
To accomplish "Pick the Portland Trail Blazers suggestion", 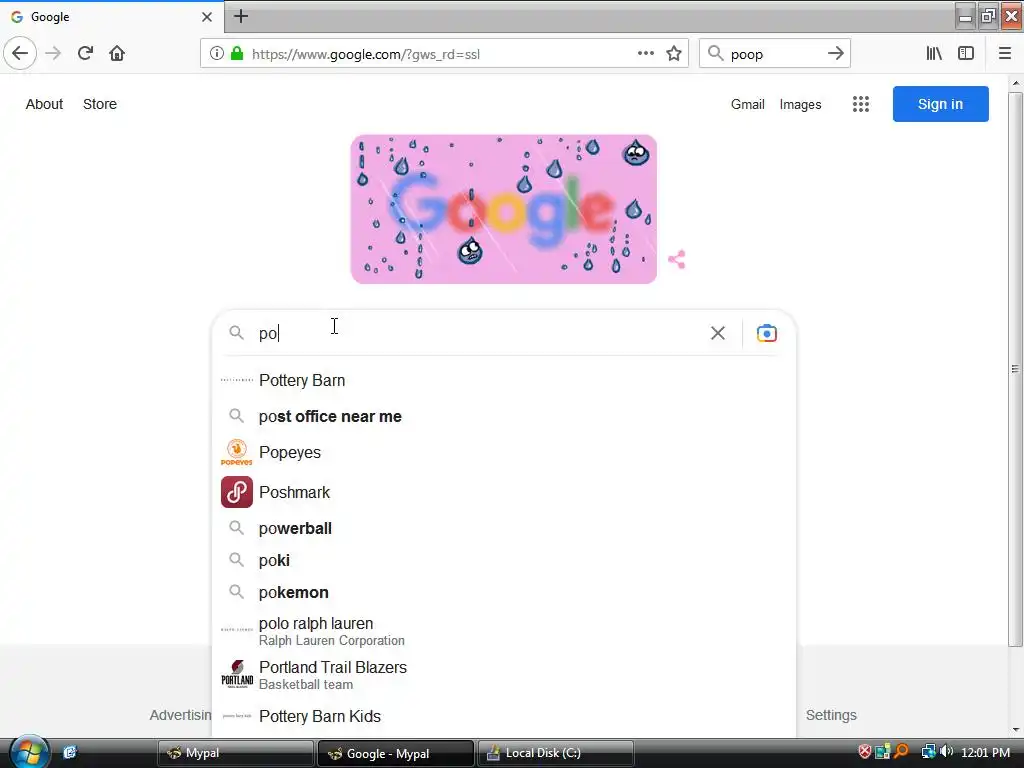I will pos(504,675).
